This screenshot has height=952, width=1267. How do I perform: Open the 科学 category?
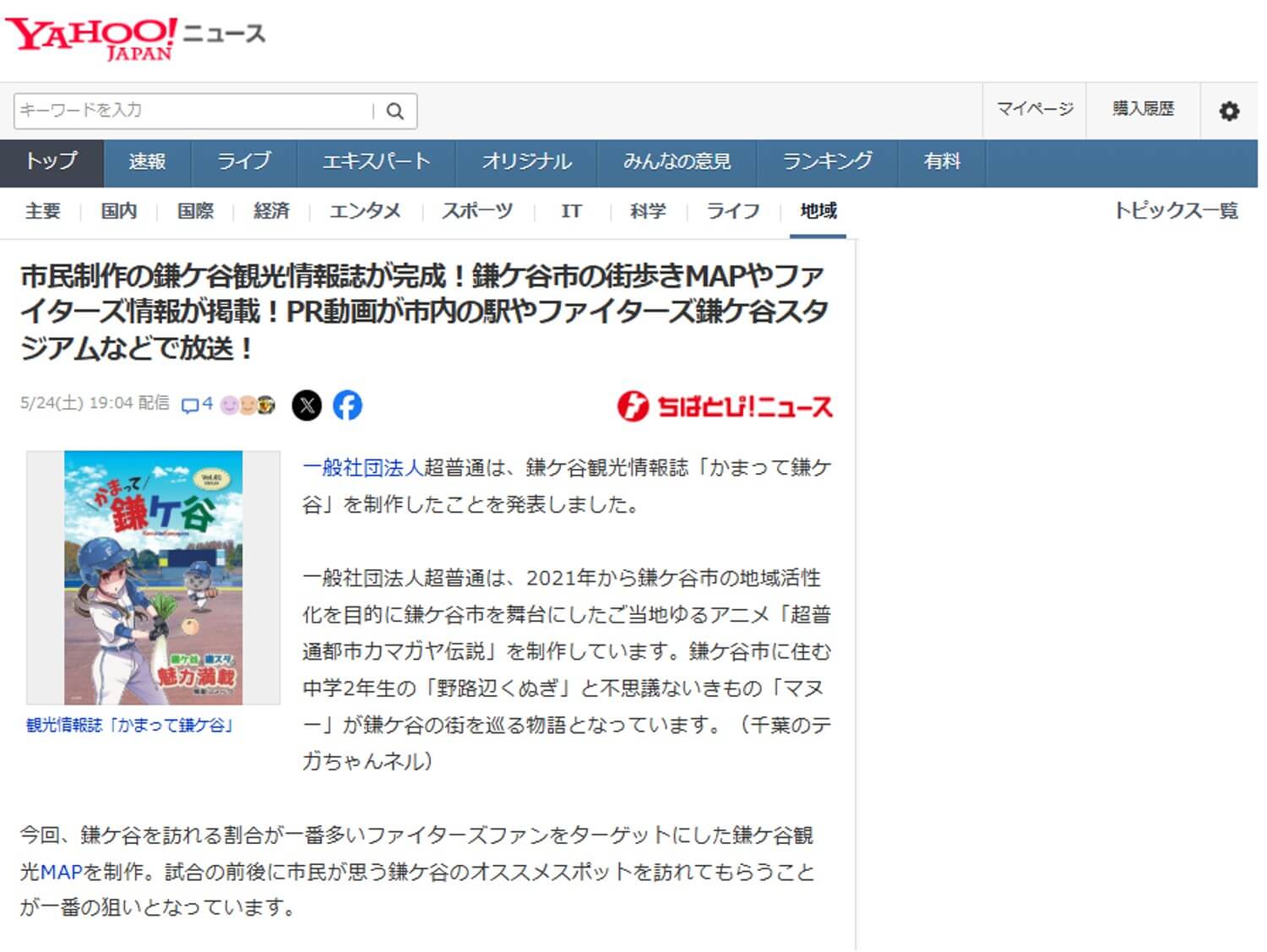point(648,211)
